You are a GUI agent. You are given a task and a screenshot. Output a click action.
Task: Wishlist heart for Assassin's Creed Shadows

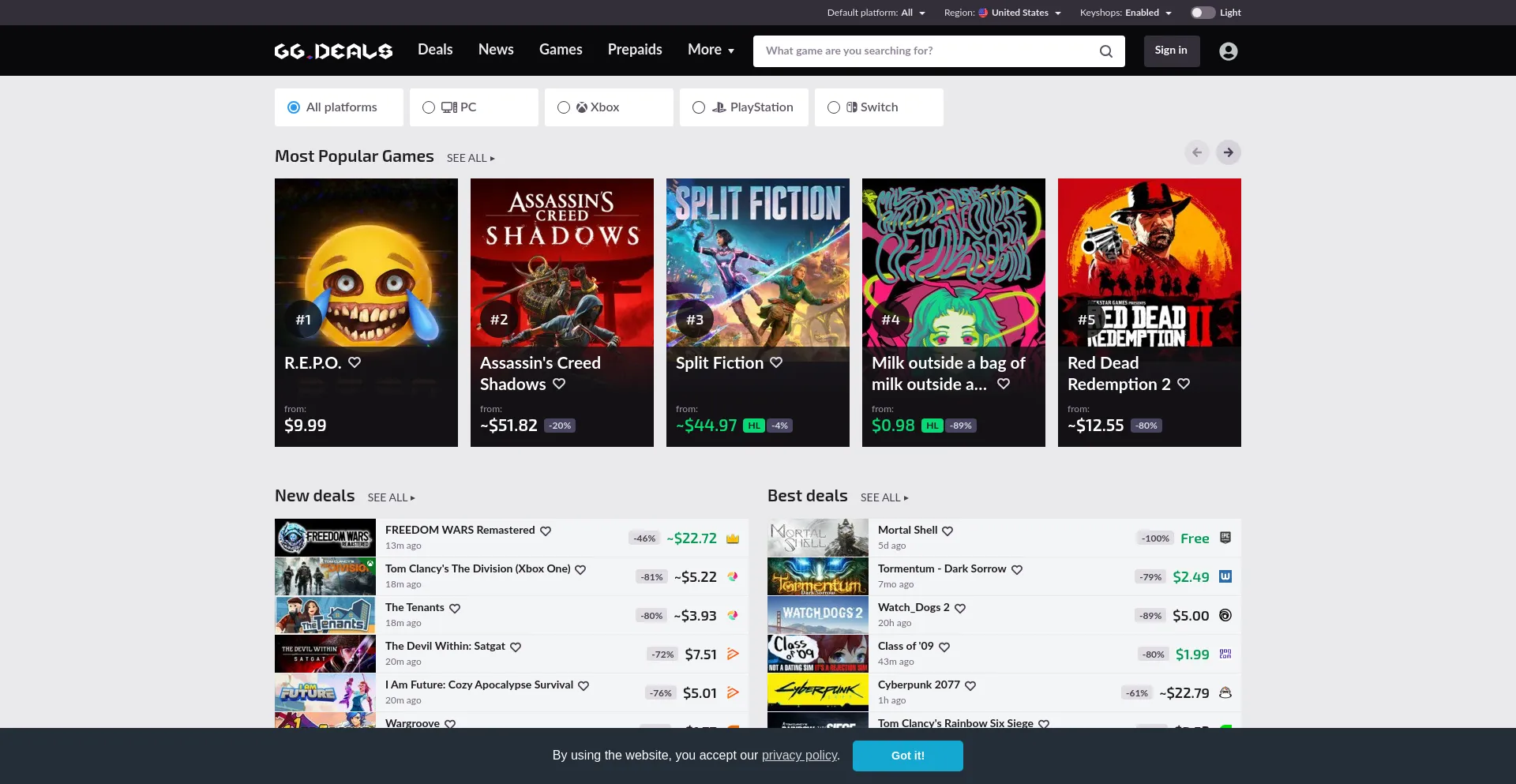tap(559, 384)
